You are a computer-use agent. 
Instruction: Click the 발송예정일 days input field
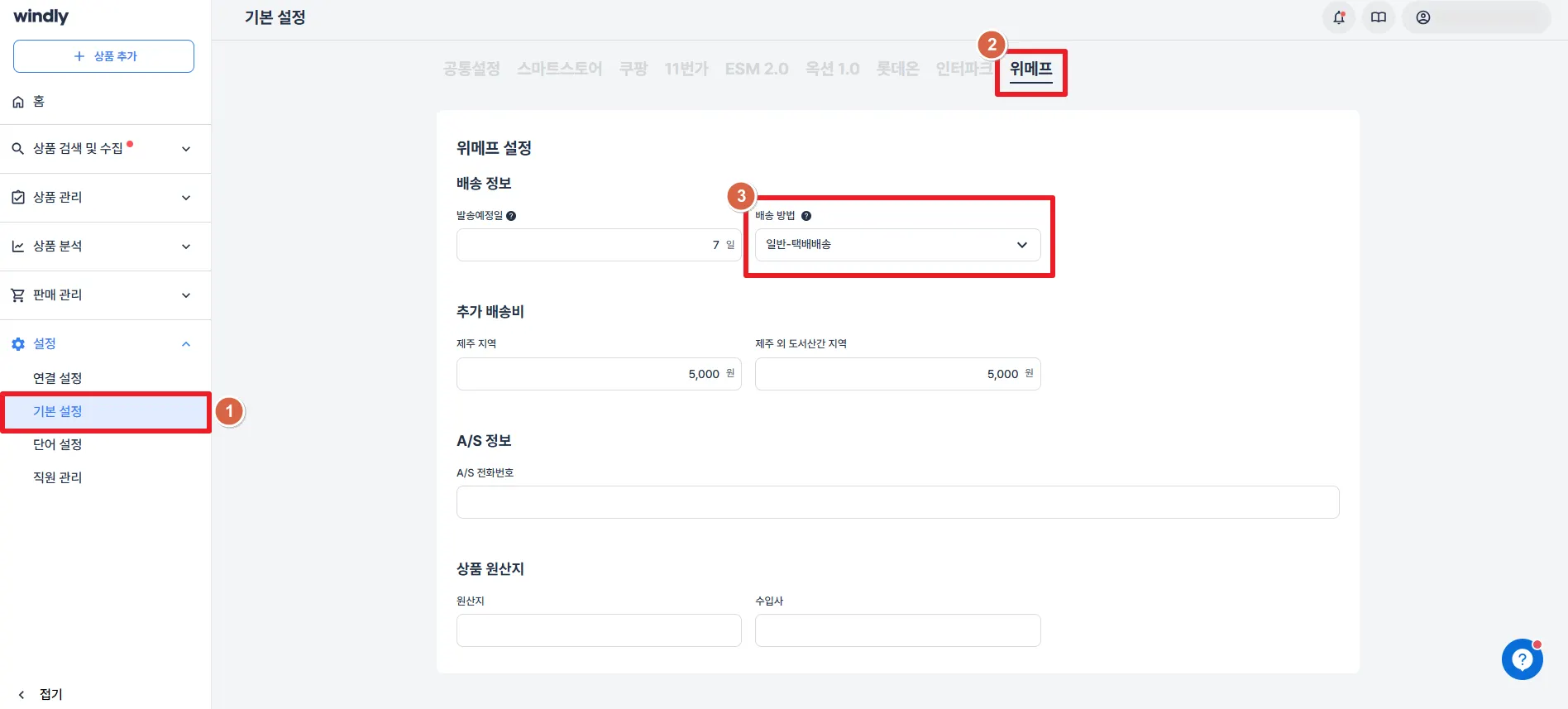599,245
